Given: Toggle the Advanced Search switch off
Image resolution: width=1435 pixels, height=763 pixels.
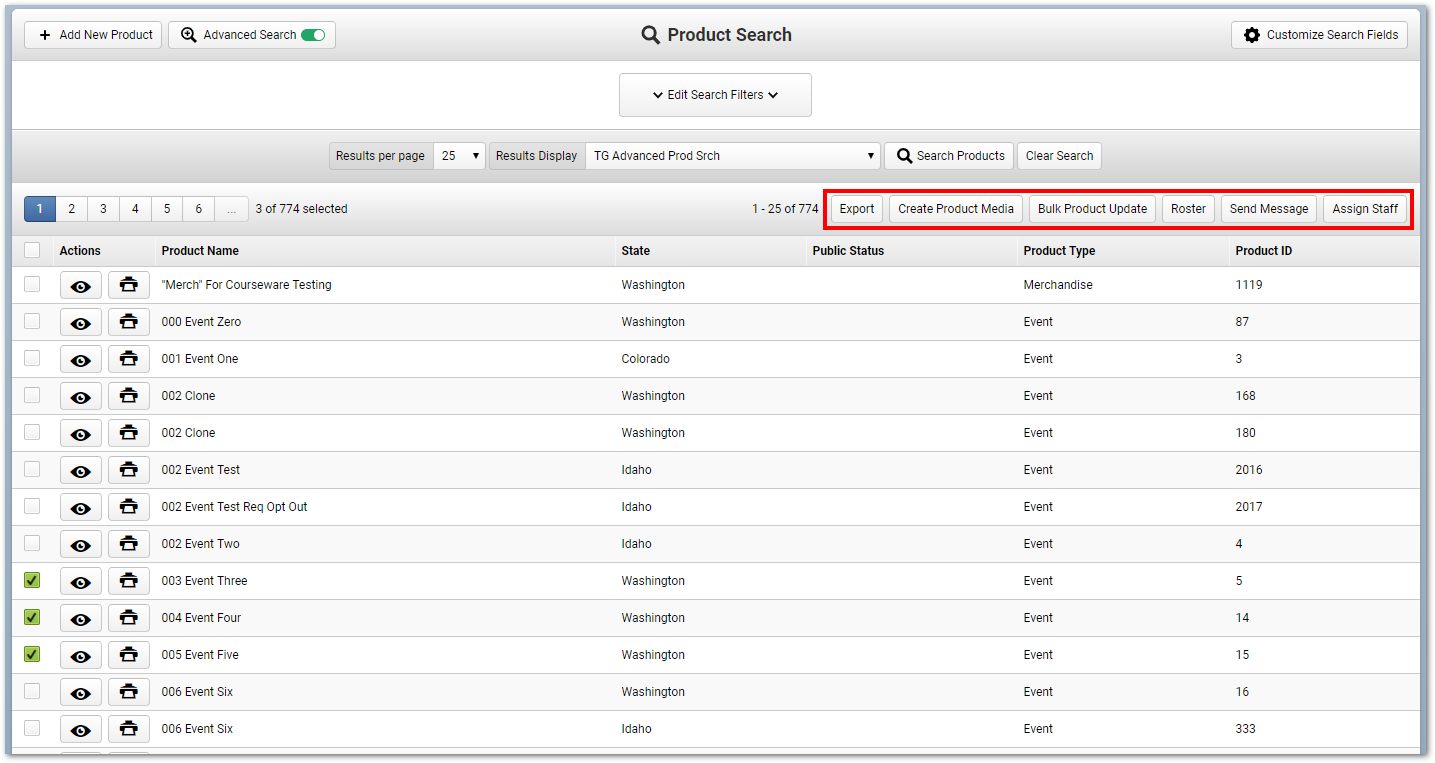Looking at the screenshot, I should (x=313, y=35).
